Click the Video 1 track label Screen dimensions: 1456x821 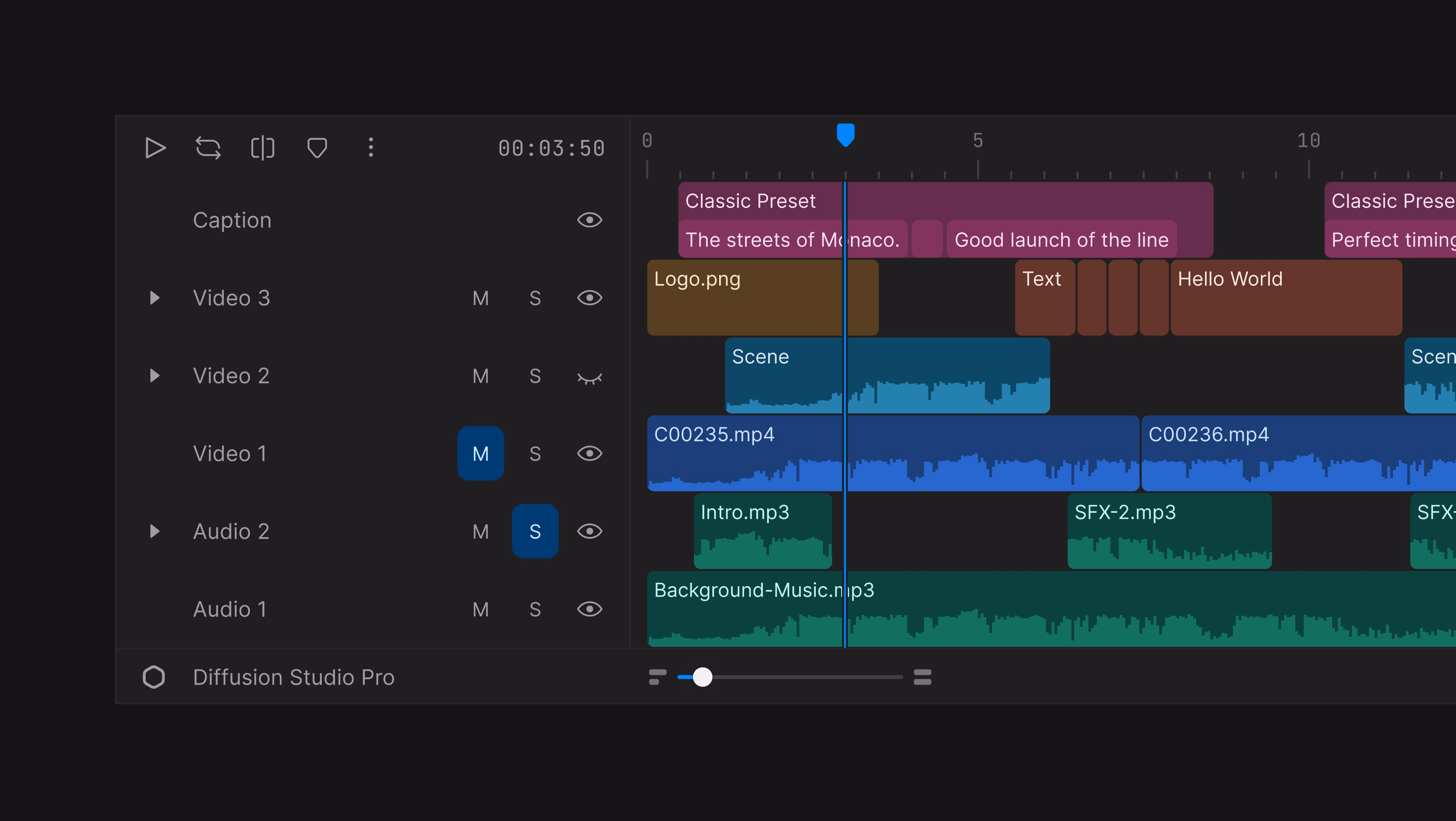230,453
